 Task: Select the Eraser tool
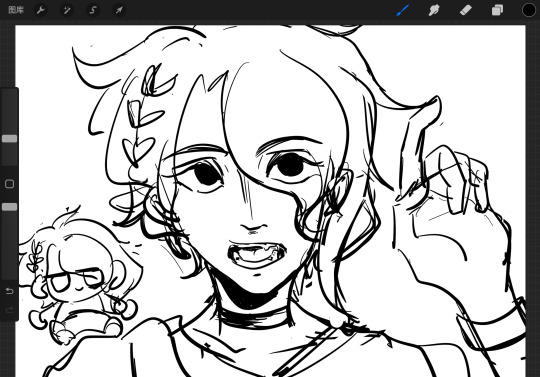click(466, 10)
